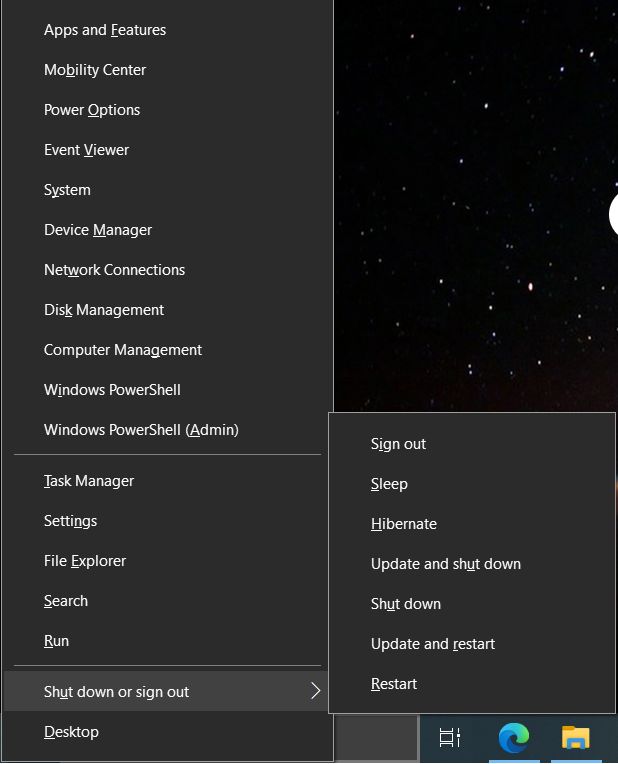Put the computer to Sleep
Image resolution: width=618 pixels, height=764 pixels.
[472, 484]
